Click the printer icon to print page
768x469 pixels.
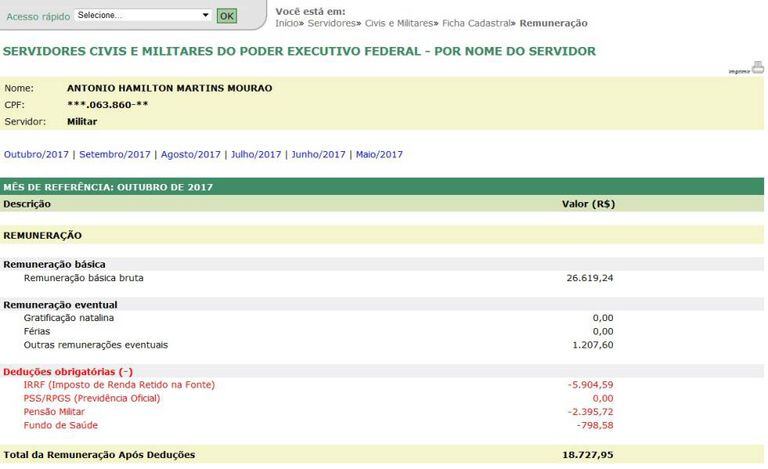(758, 68)
